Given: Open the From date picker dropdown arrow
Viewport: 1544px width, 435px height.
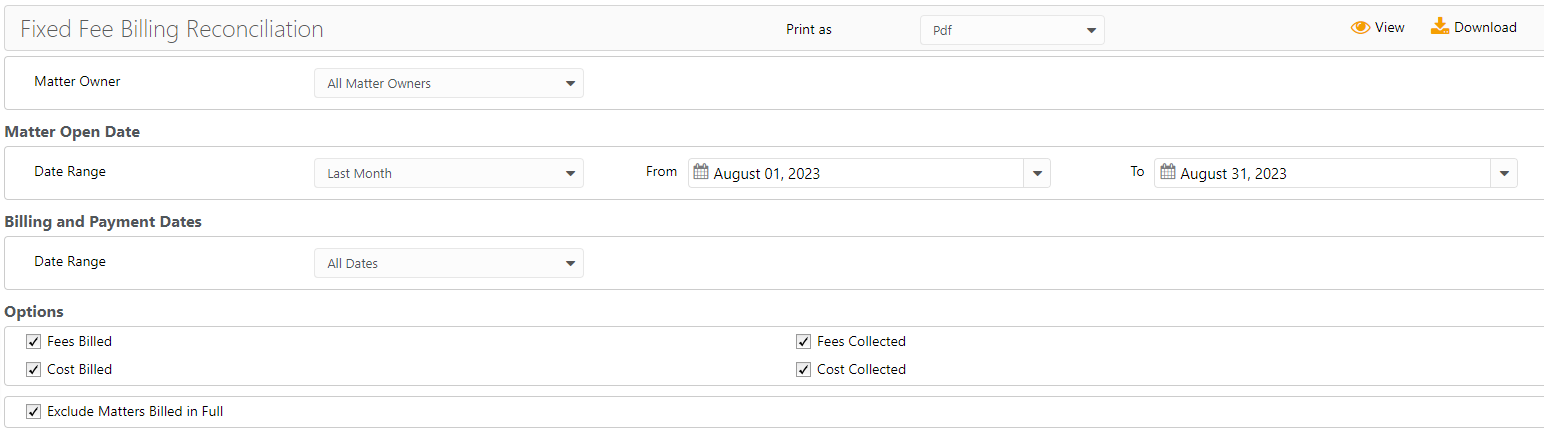Looking at the screenshot, I should click(1037, 173).
